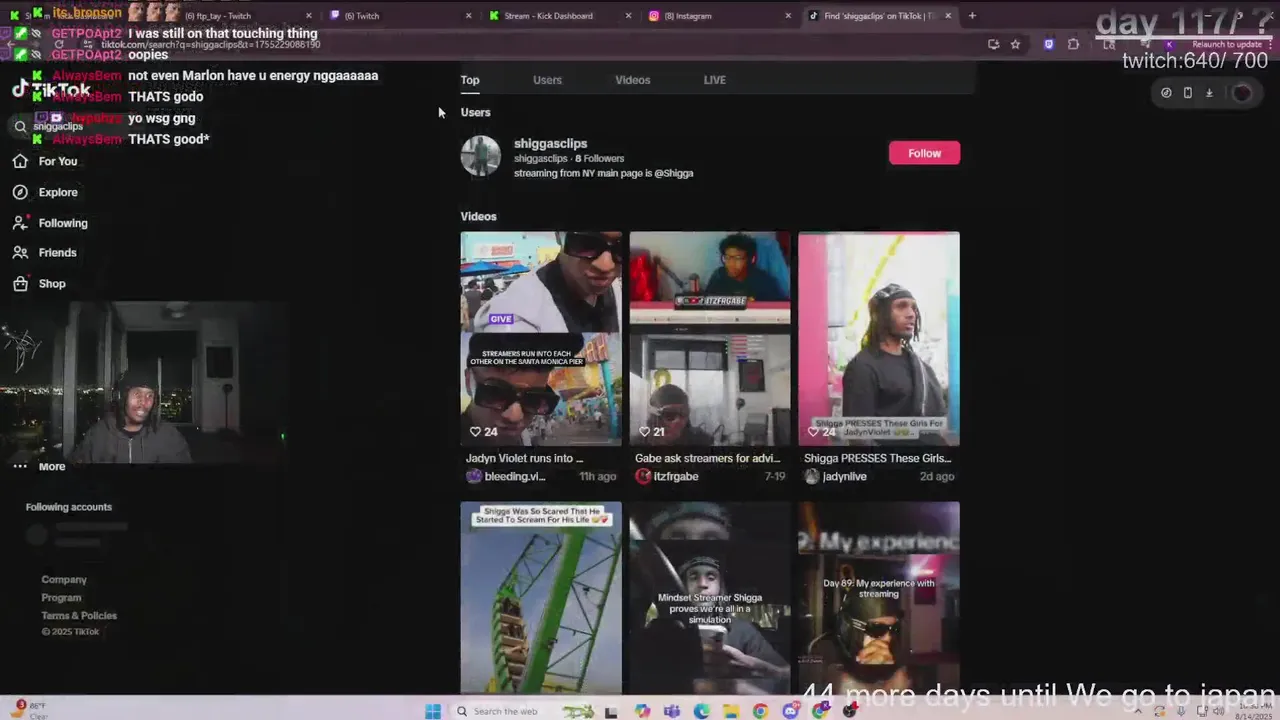Open the purple Twitch extension icon
This screenshot has height=720, width=1280.
(1048, 44)
